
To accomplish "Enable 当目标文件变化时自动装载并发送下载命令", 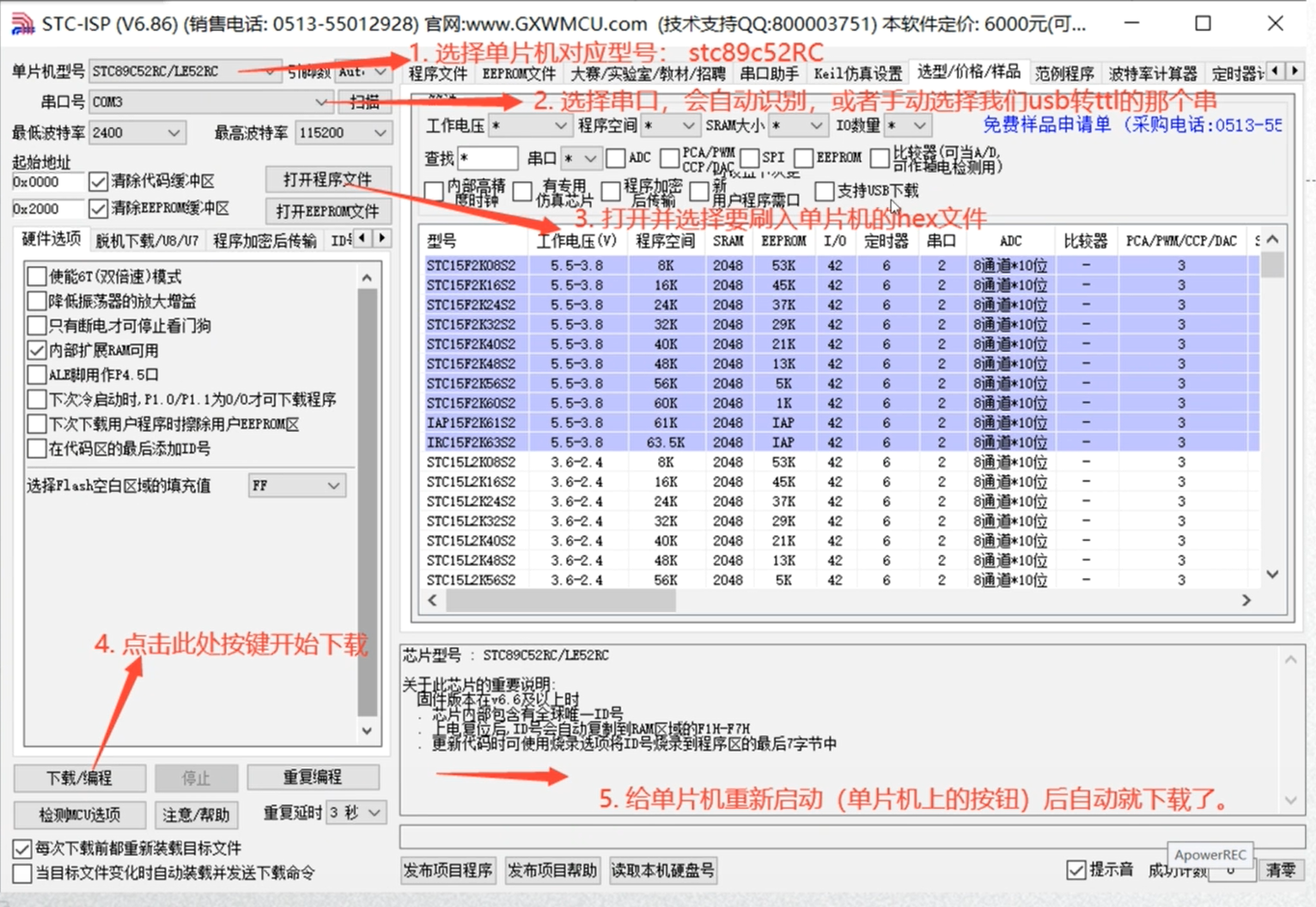I will pyautogui.click(x=22, y=874).
